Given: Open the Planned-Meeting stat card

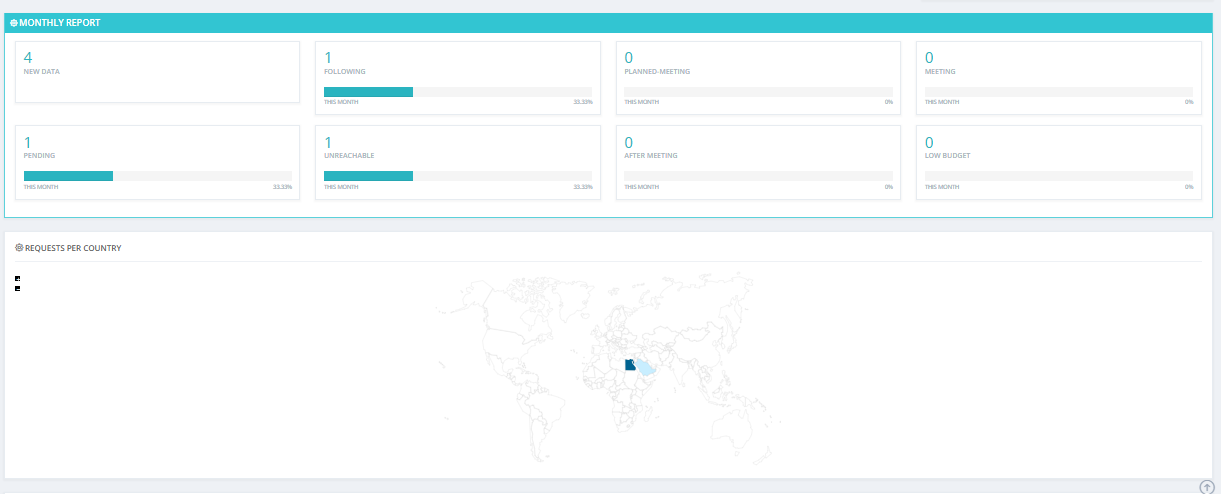Looking at the screenshot, I should click(x=758, y=78).
